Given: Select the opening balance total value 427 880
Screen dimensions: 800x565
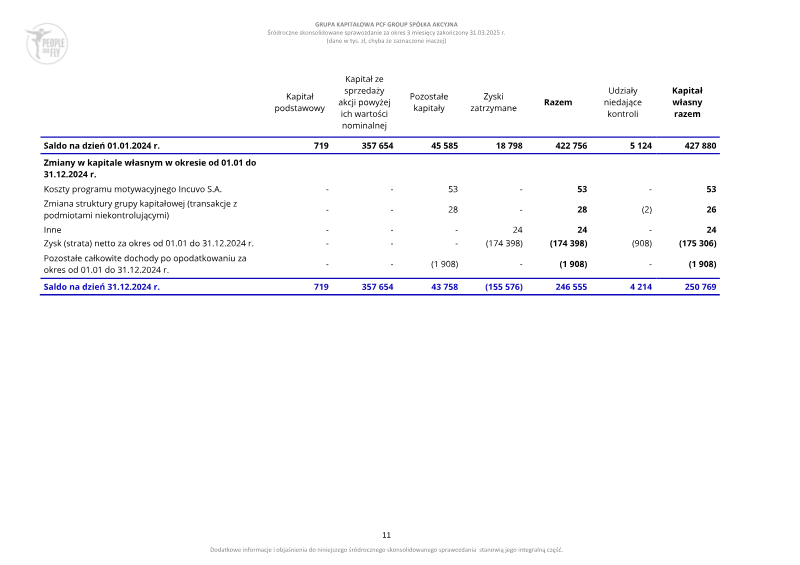Looking at the screenshot, I should 698,146.
